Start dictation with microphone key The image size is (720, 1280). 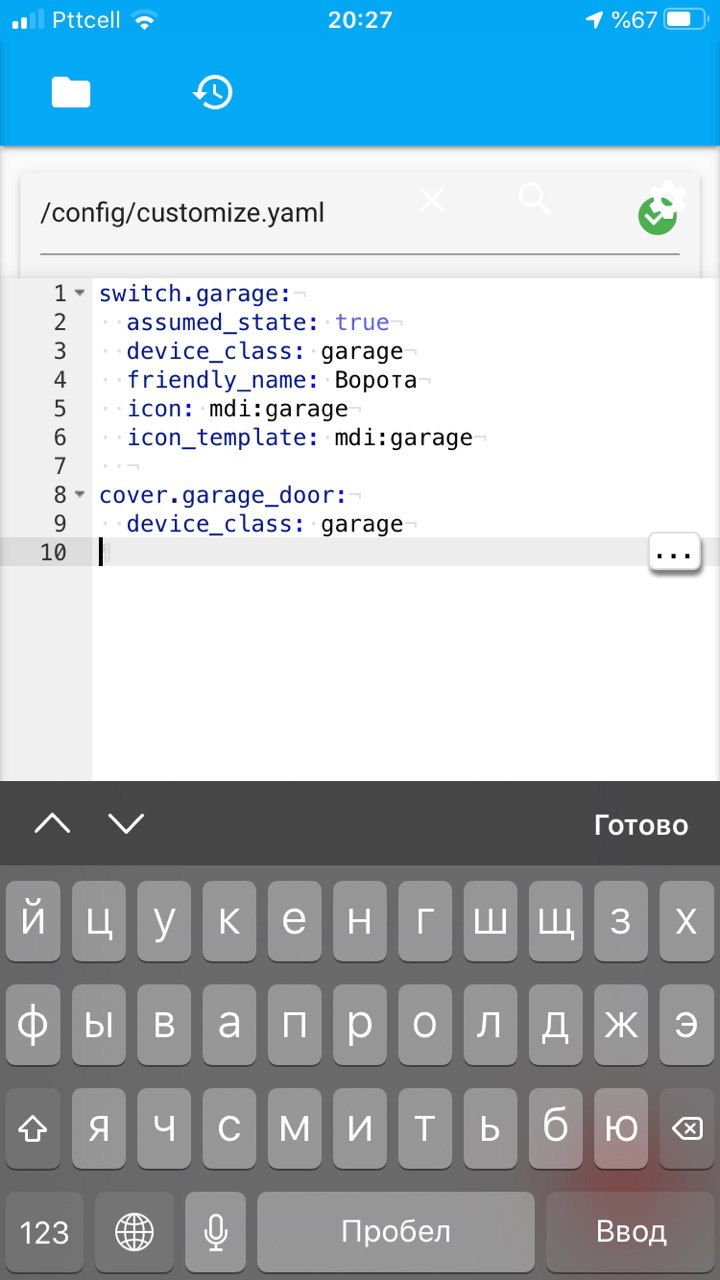pos(215,1232)
